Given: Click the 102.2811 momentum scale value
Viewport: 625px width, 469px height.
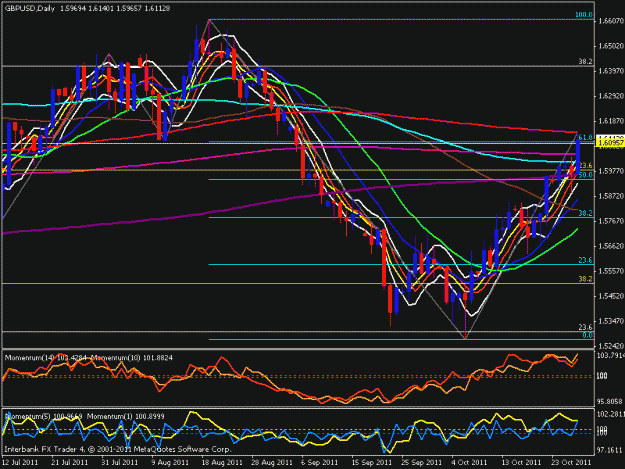Looking at the screenshot, I should click(611, 414).
